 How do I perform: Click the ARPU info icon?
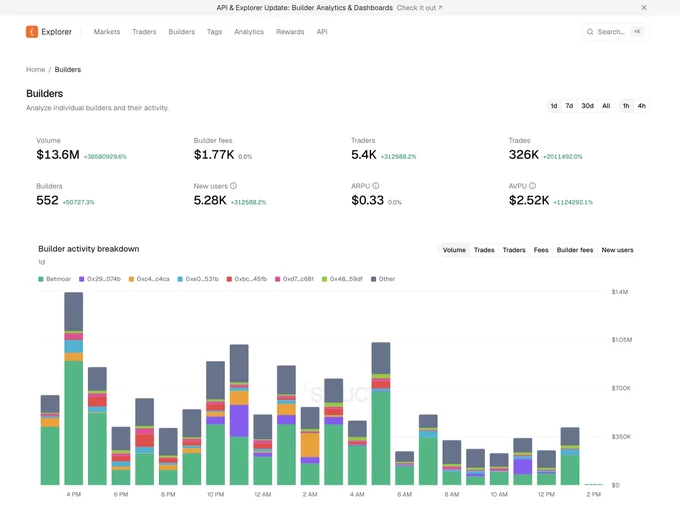point(376,186)
